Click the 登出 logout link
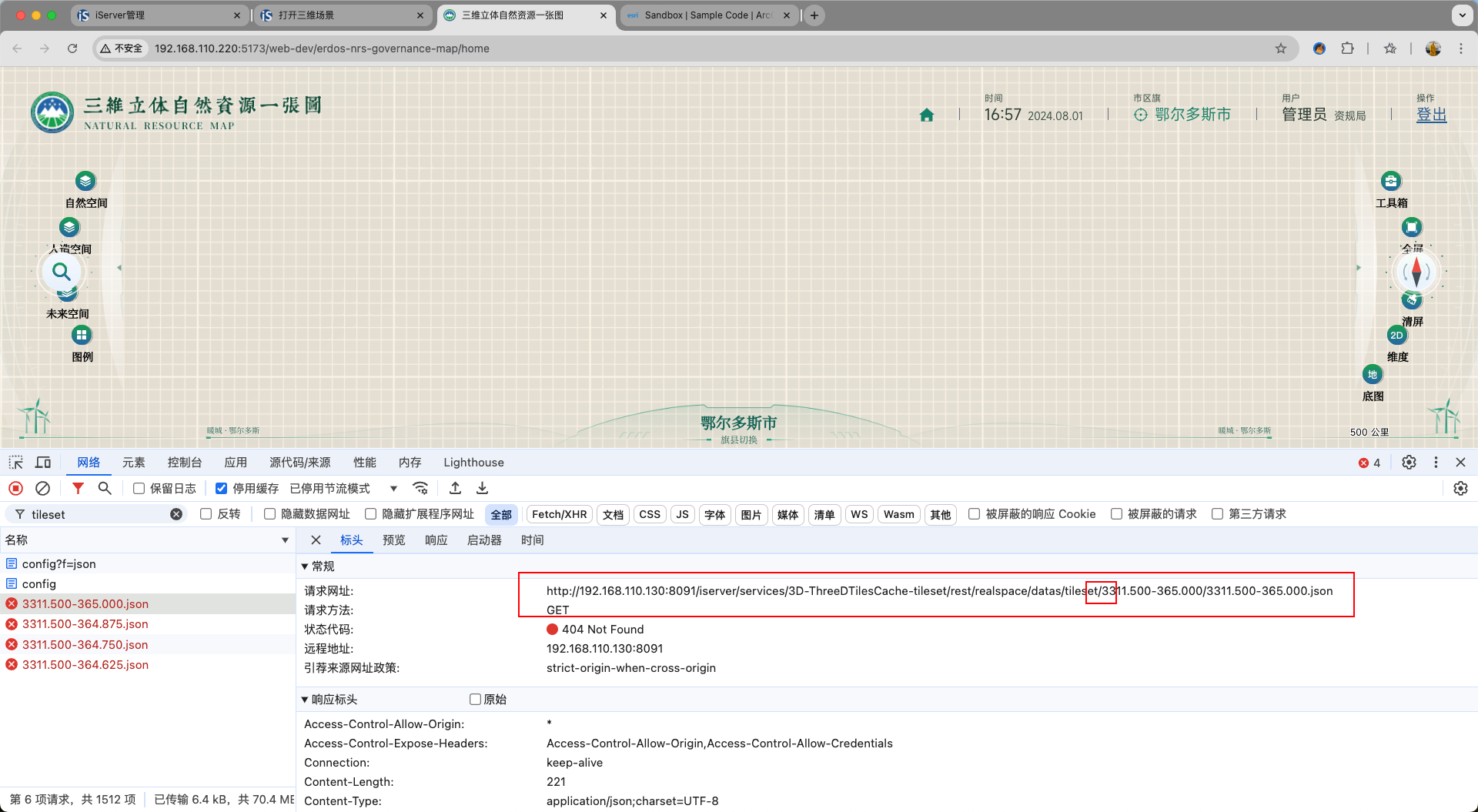Image resolution: width=1478 pixels, height=812 pixels. 1432,115
